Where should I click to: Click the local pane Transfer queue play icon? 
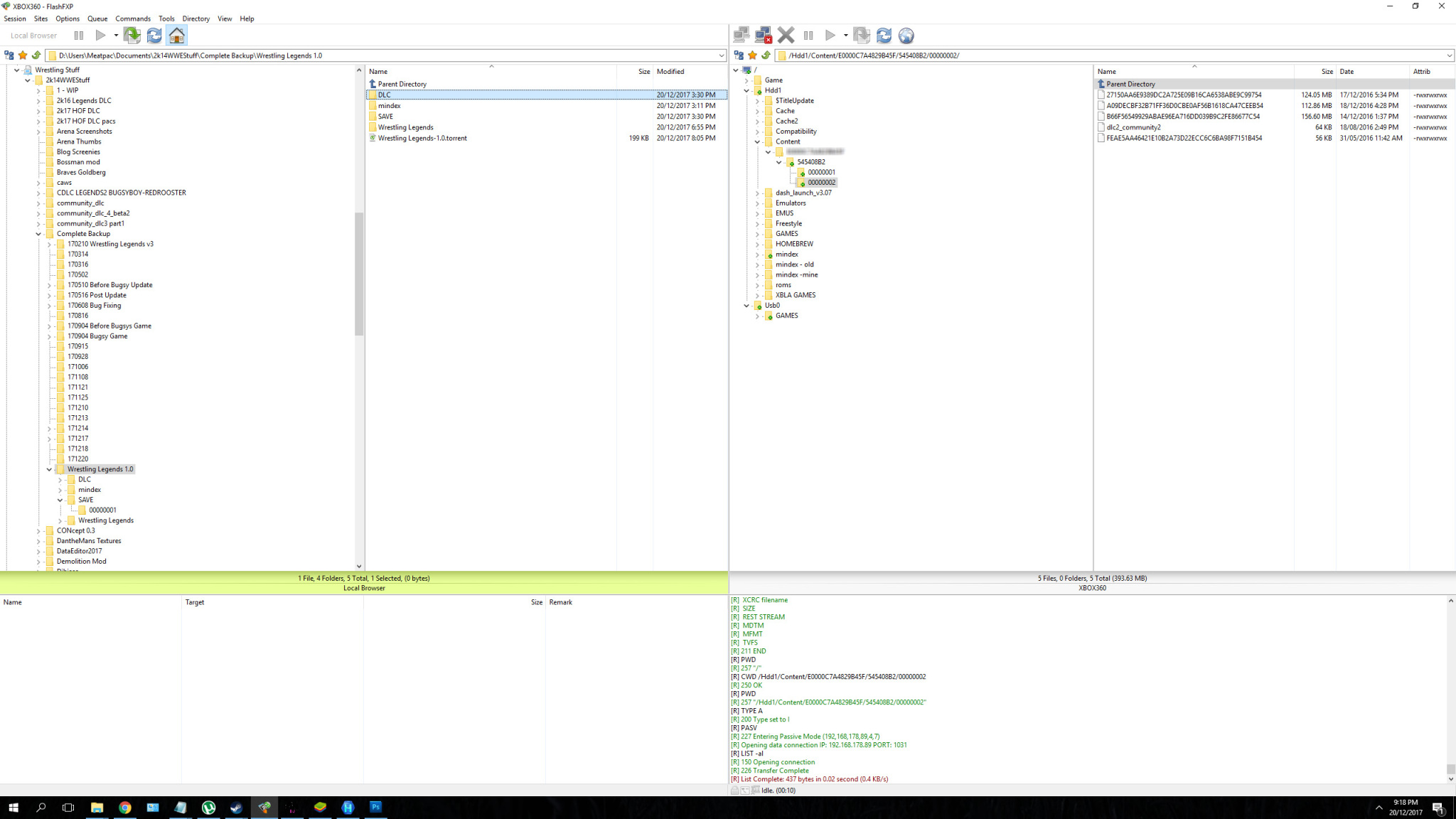(101, 36)
